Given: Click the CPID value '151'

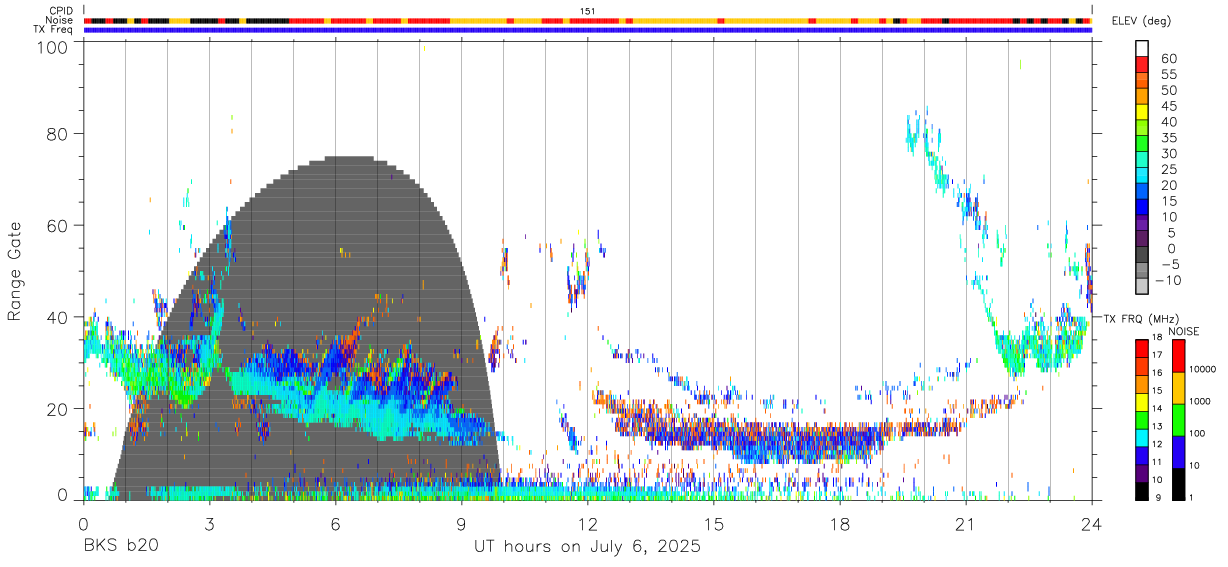Looking at the screenshot, I should 588,11.
